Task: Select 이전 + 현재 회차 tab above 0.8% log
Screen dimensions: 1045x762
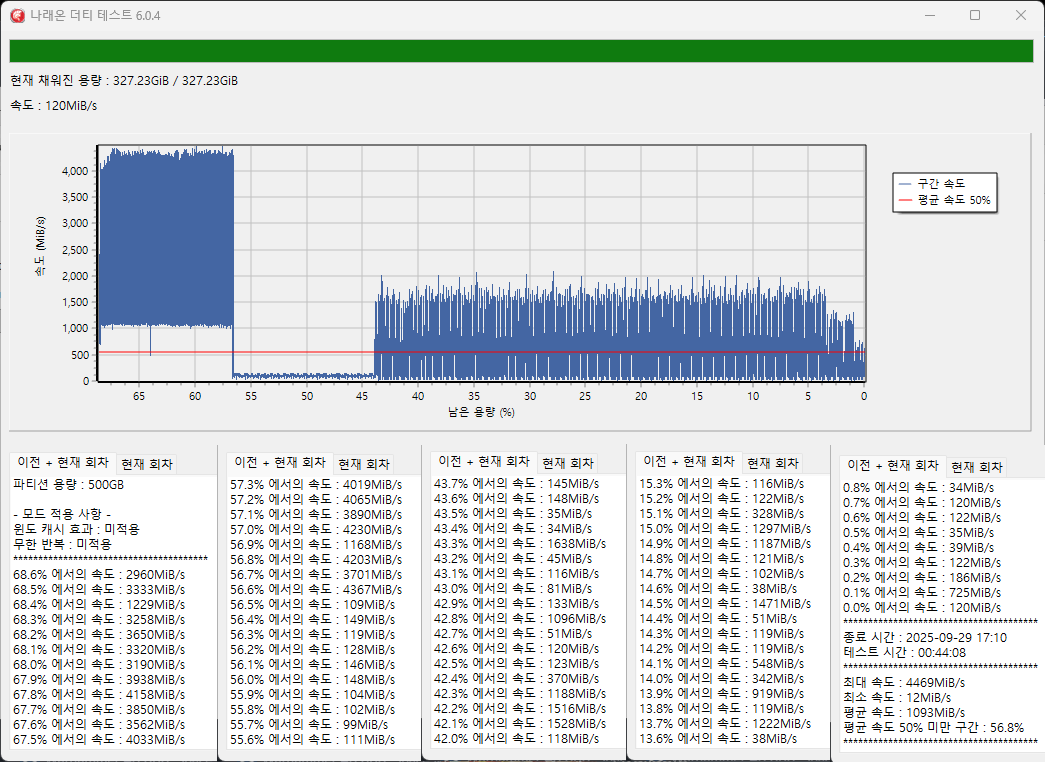Action: pyautogui.click(x=893, y=466)
